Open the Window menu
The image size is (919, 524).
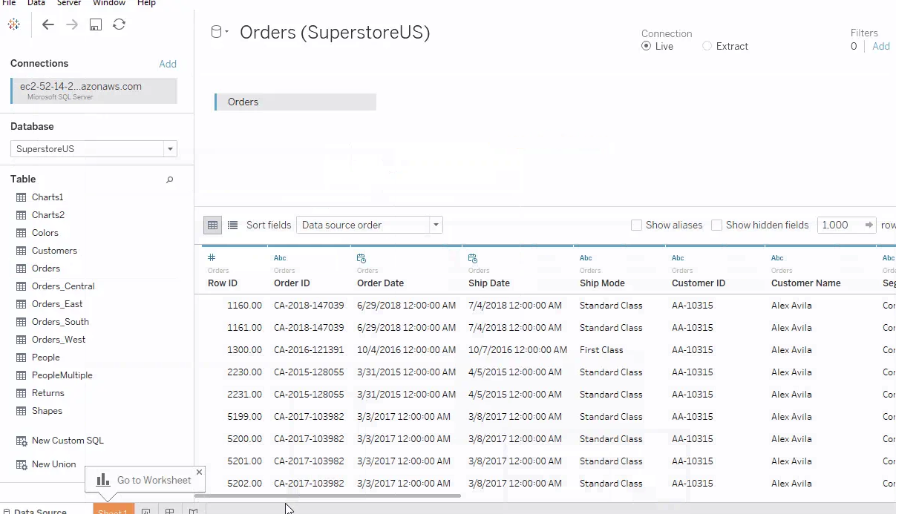point(109,3)
